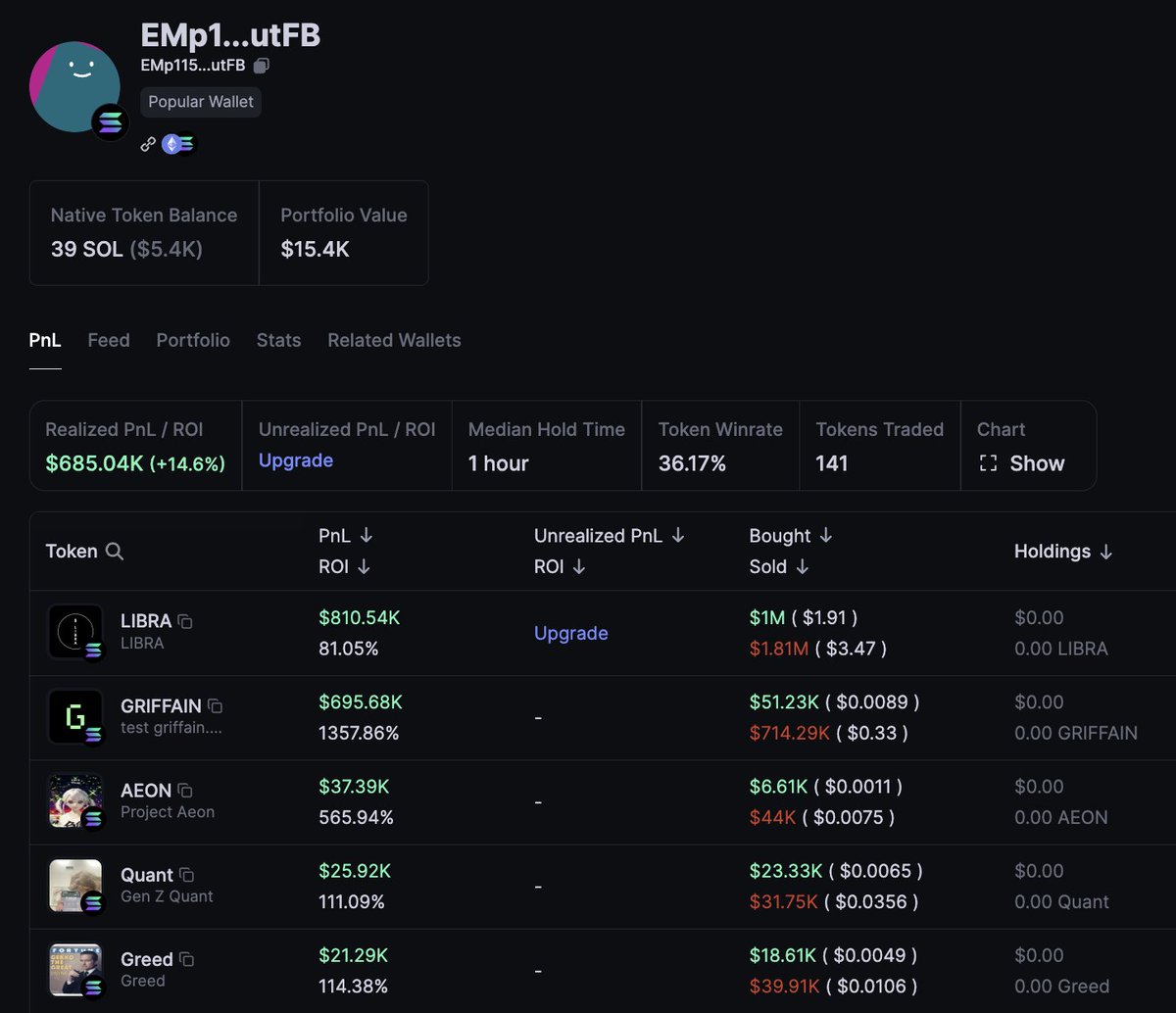
Task: Click the link chain icon under Popular Wallet
Action: [x=148, y=144]
